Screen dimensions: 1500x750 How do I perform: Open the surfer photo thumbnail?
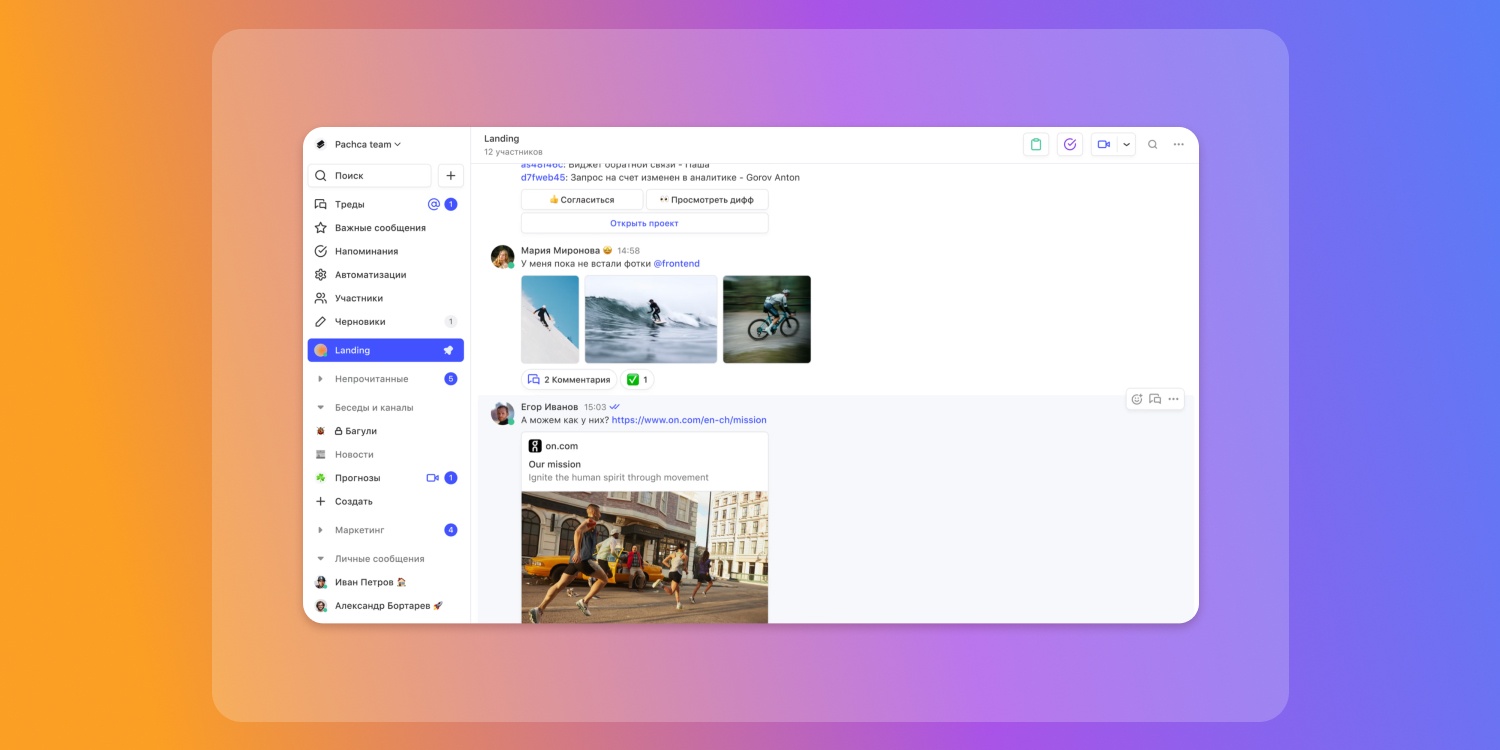[x=650, y=319]
